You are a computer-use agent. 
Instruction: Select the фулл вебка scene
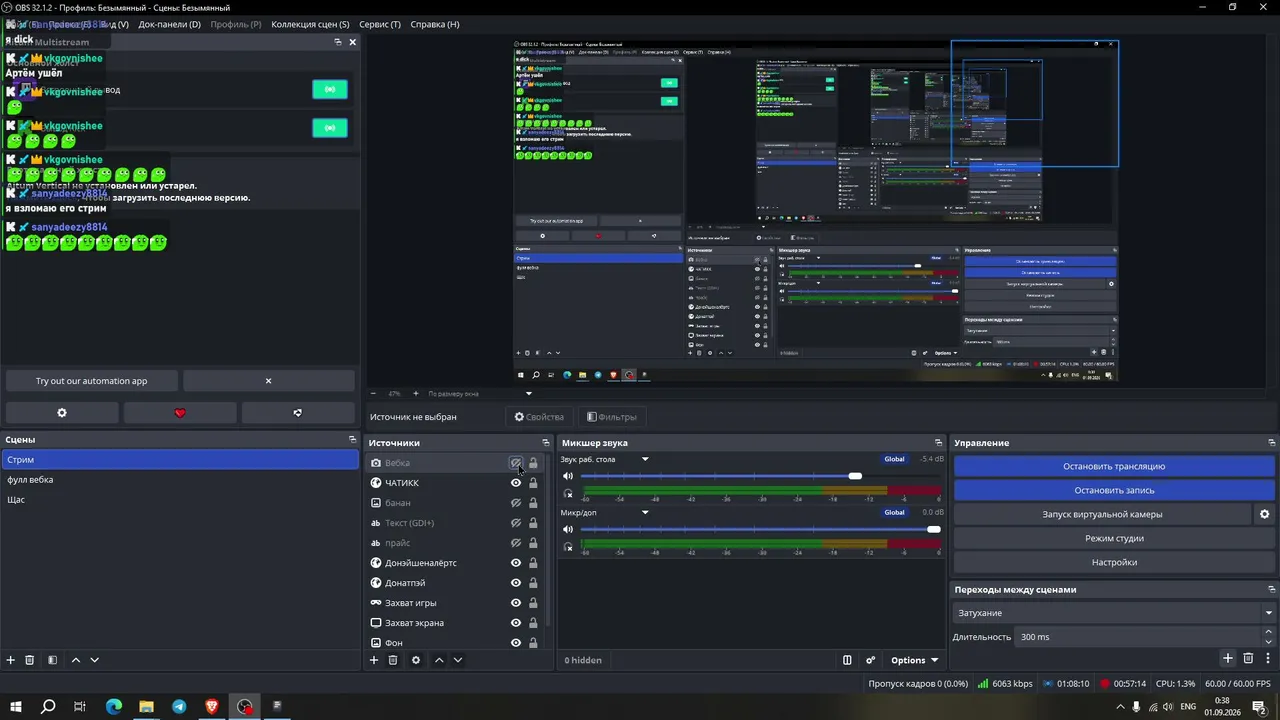[180, 480]
